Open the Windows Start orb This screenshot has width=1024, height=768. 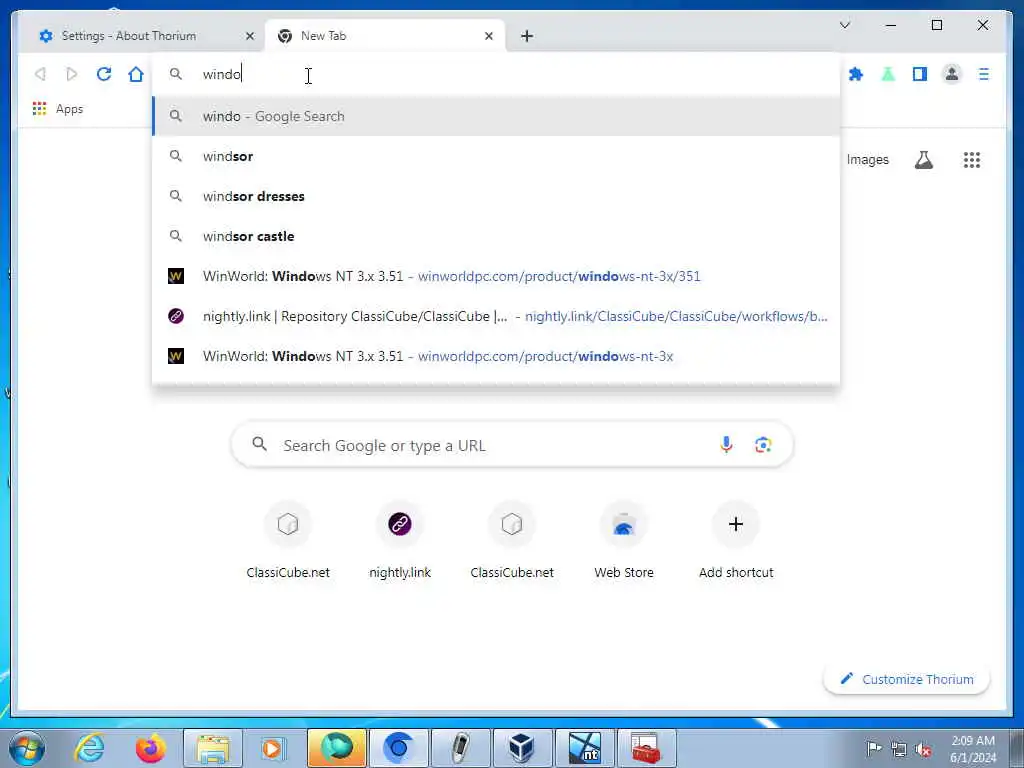pos(27,748)
